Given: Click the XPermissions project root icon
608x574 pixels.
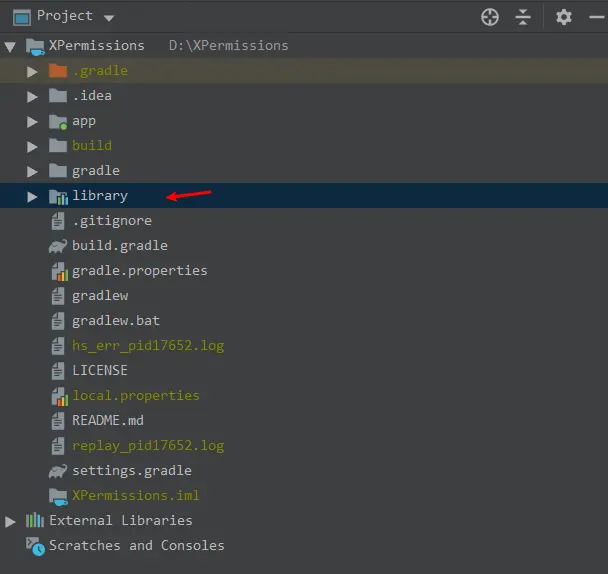Looking at the screenshot, I should coord(35,47).
